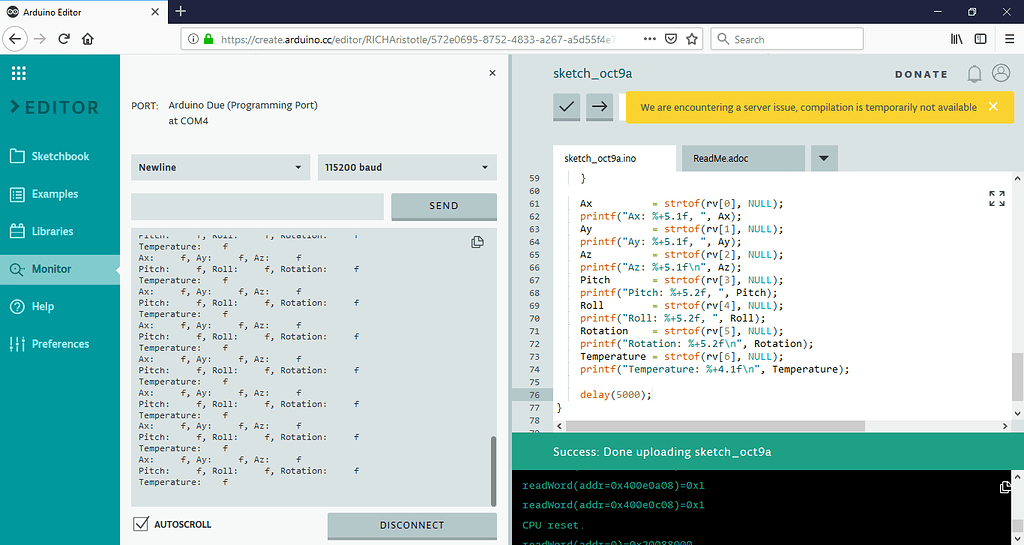
Task: Open the notifications bell icon
Action: click(x=974, y=74)
